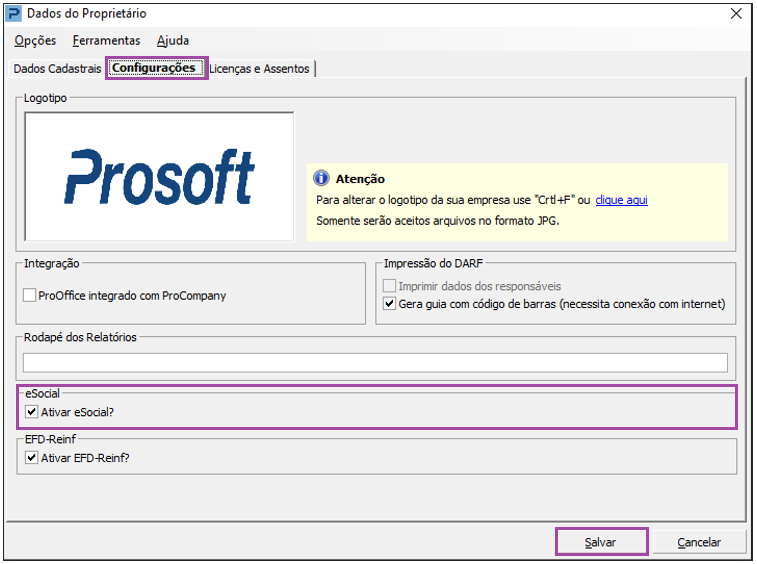The height and width of the screenshot is (564, 757).
Task: Select the Configurações tab
Action: coord(154,68)
